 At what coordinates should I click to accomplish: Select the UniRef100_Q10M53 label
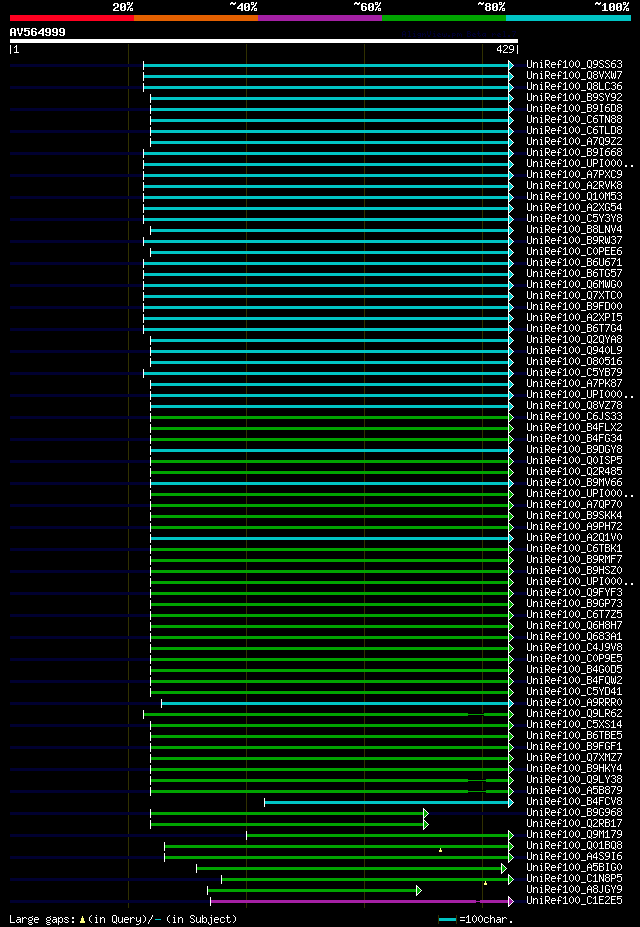[574, 196]
